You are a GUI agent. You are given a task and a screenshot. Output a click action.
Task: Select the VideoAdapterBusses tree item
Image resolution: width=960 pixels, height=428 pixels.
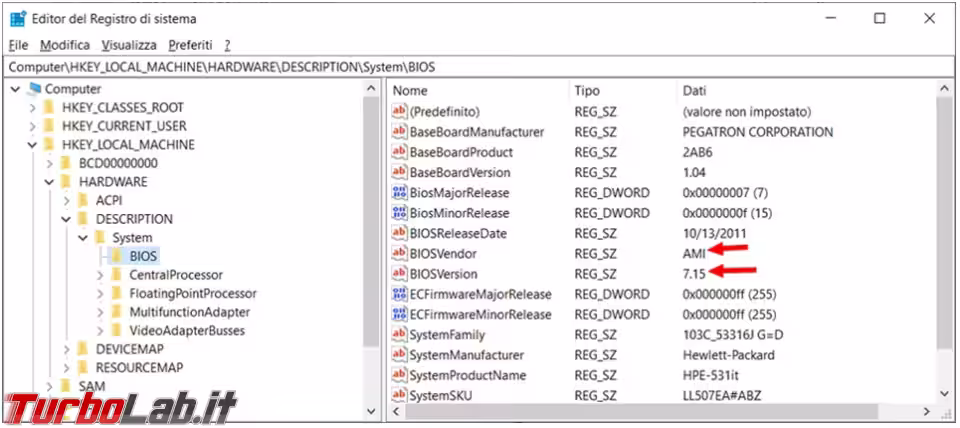(186, 330)
